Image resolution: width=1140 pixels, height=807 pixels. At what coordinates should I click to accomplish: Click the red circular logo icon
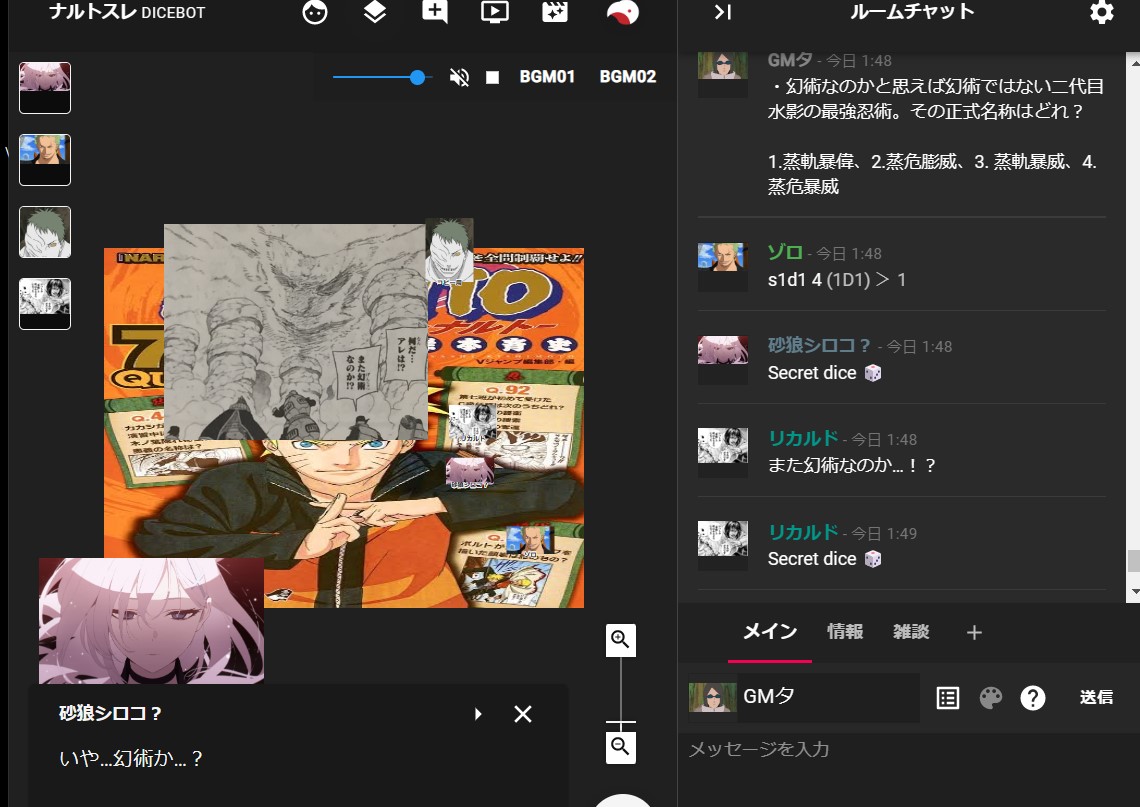click(622, 12)
